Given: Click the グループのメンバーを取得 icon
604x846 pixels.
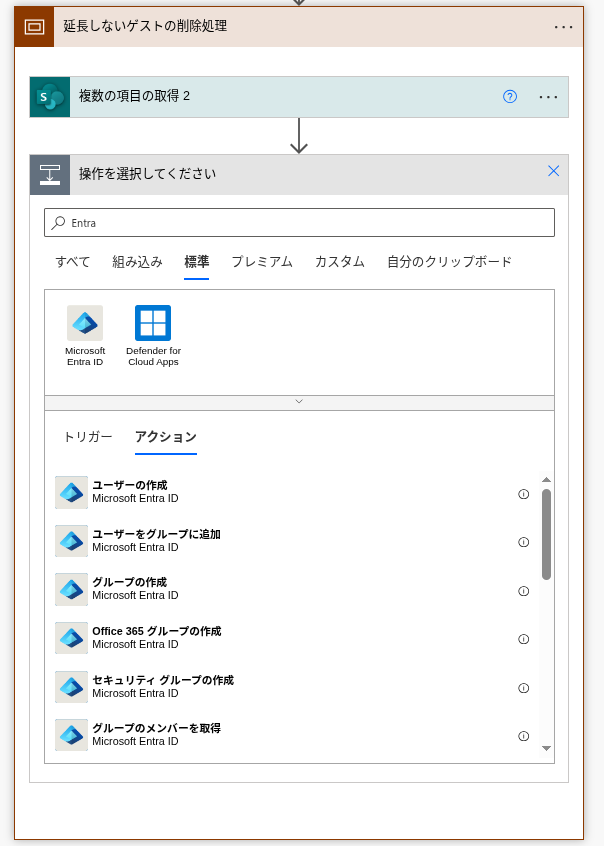Looking at the screenshot, I should (x=71, y=735).
